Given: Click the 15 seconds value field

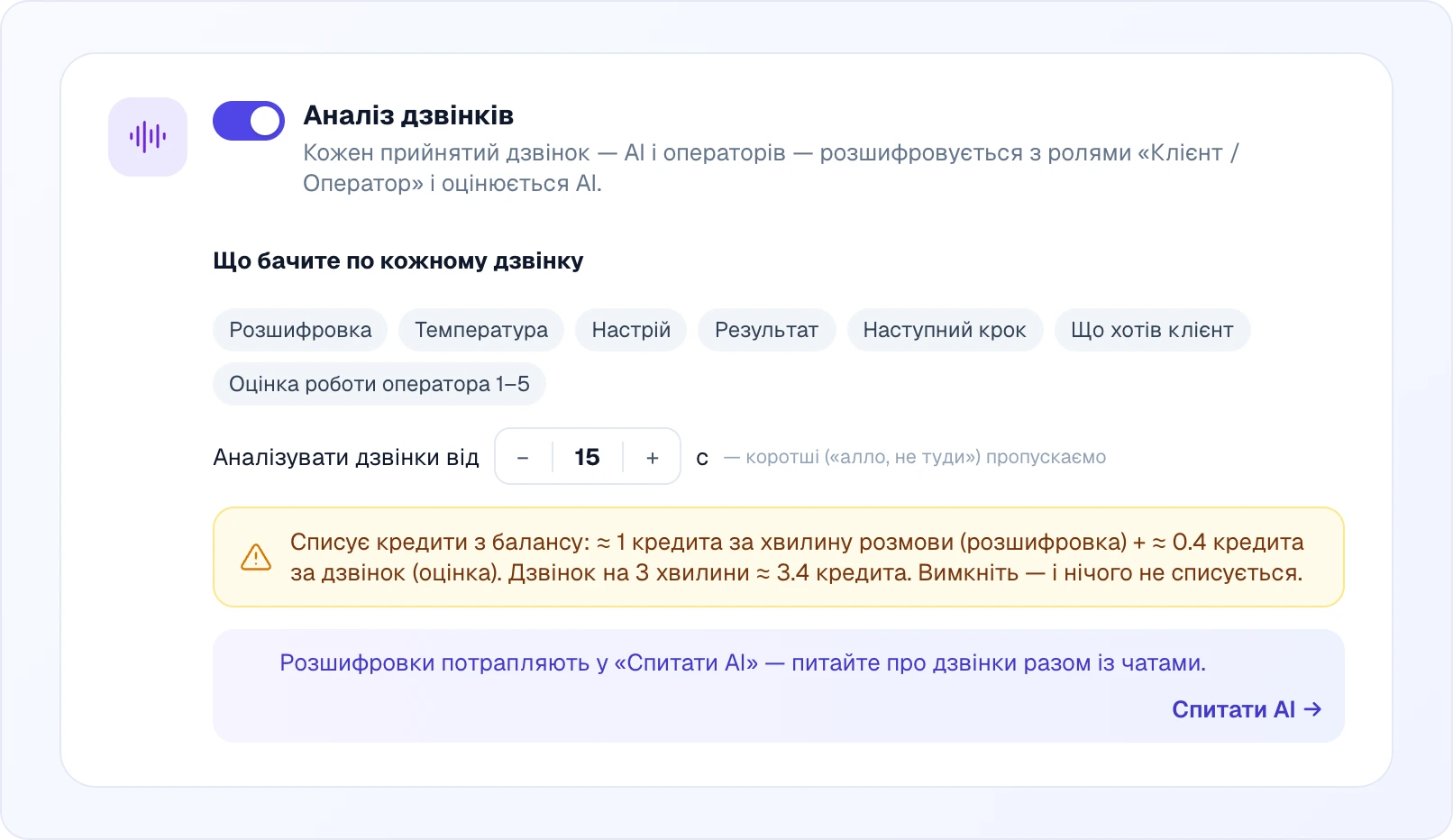Looking at the screenshot, I should pyautogui.click(x=587, y=457).
